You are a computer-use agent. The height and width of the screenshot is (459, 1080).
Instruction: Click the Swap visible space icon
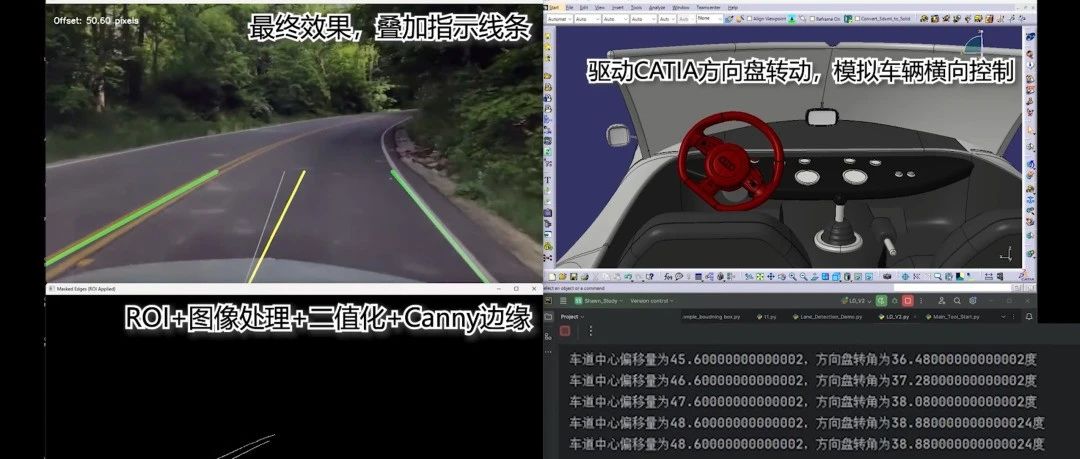point(869,276)
